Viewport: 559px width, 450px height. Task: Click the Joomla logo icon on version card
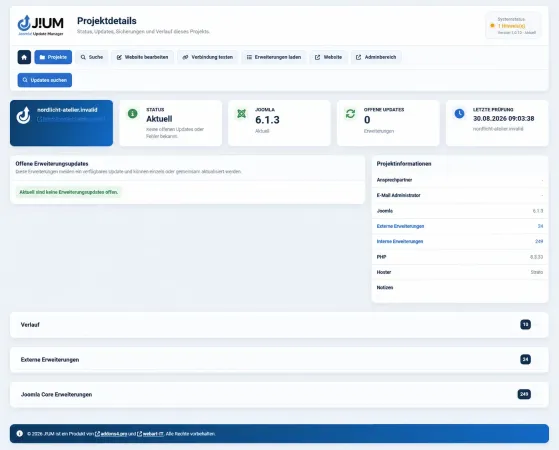pyautogui.click(x=242, y=113)
